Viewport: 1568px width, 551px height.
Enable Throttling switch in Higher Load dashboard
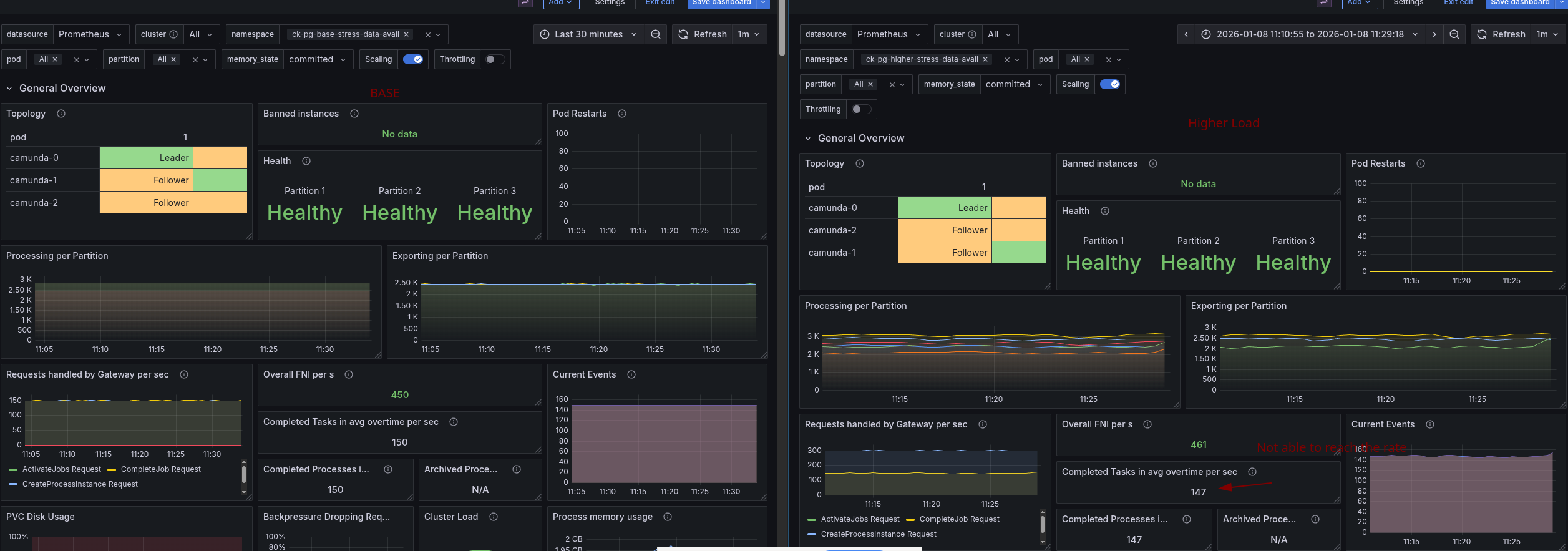pos(861,109)
